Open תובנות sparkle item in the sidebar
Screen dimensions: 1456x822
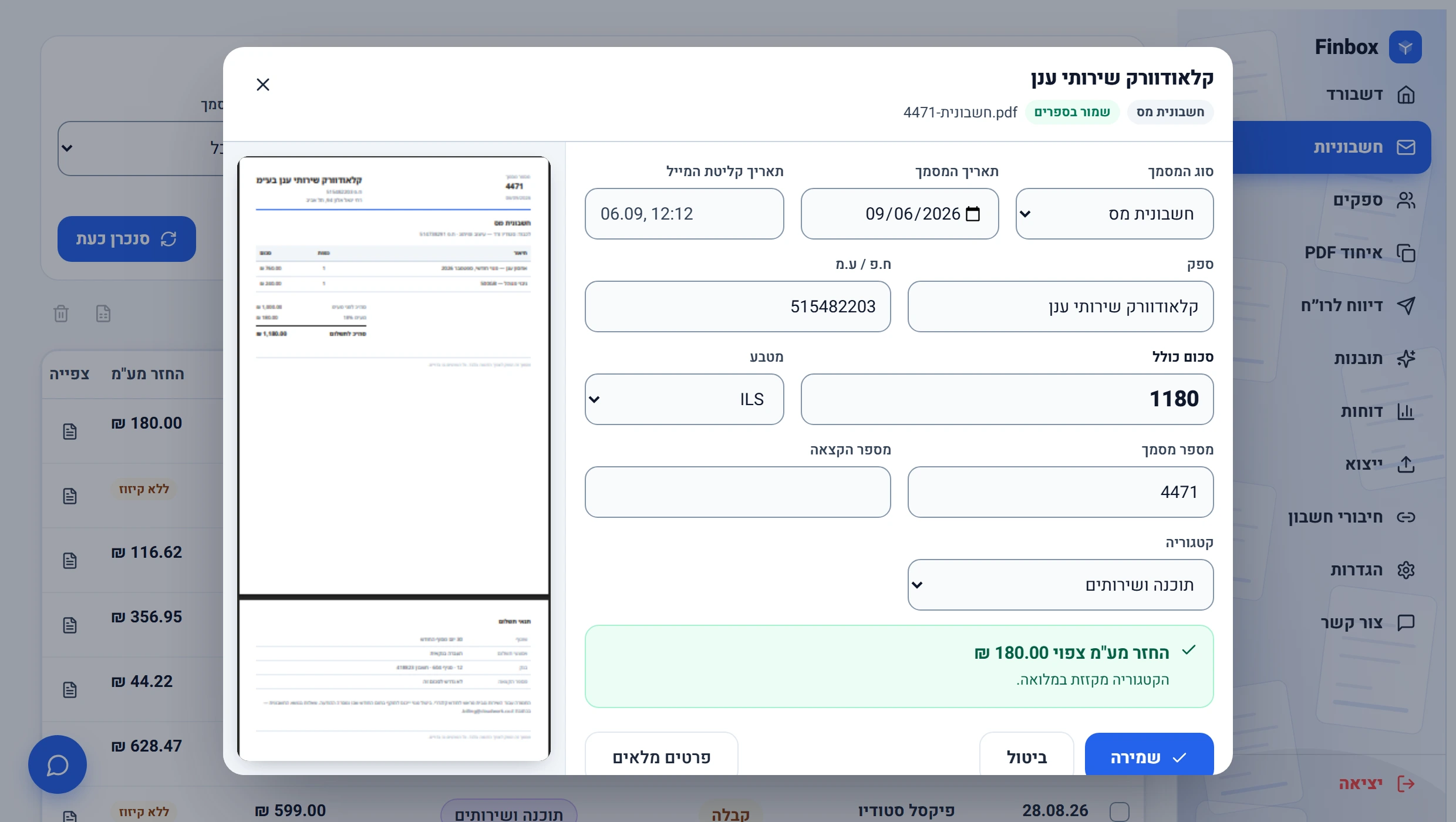click(x=1374, y=359)
